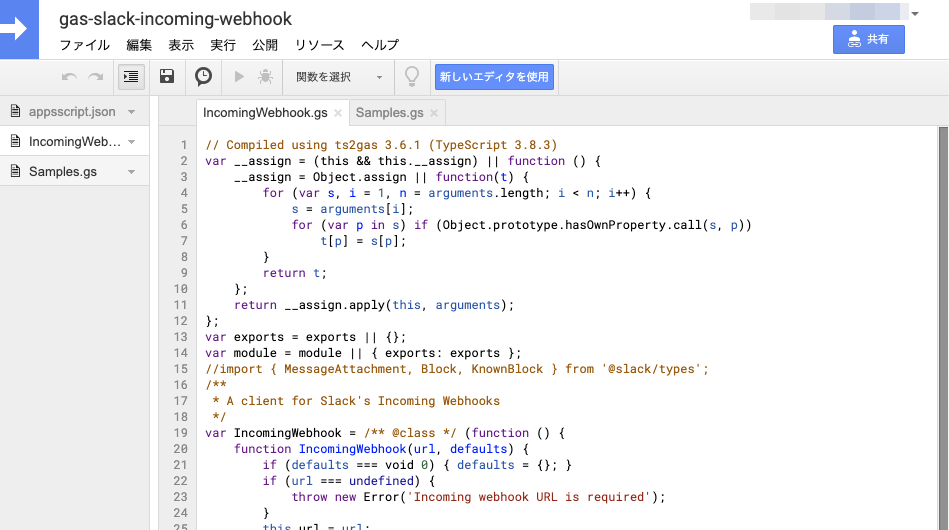Click the 'if (url === undefined)' line
The height and width of the screenshot is (530, 949).
coord(349,481)
